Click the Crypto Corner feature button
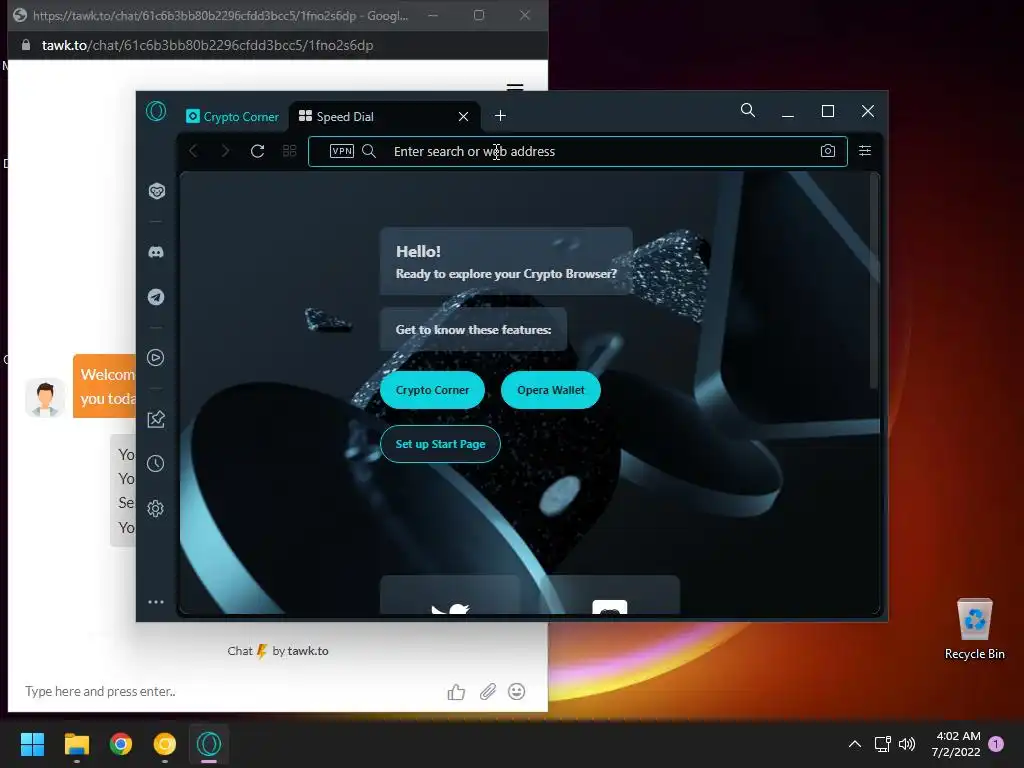 pos(432,390)
